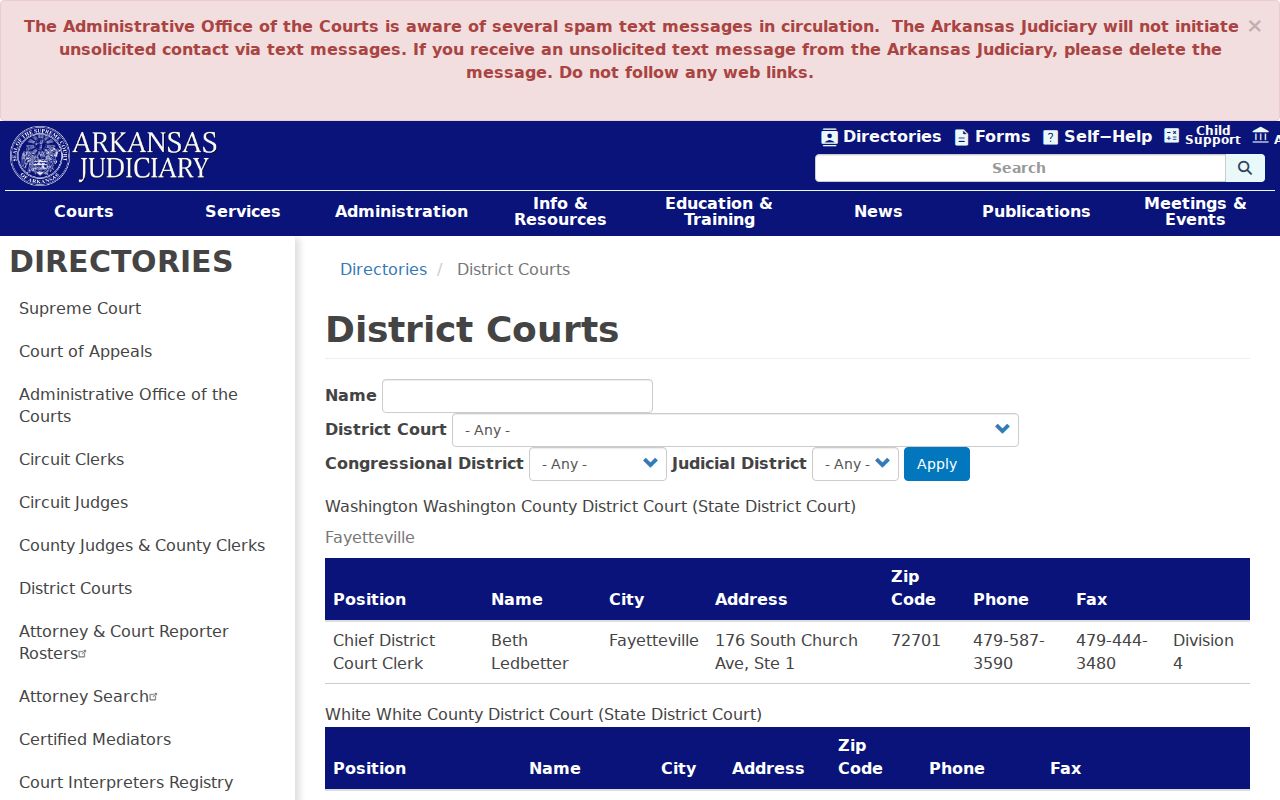Open the Administration menu

tap(401, 211)
